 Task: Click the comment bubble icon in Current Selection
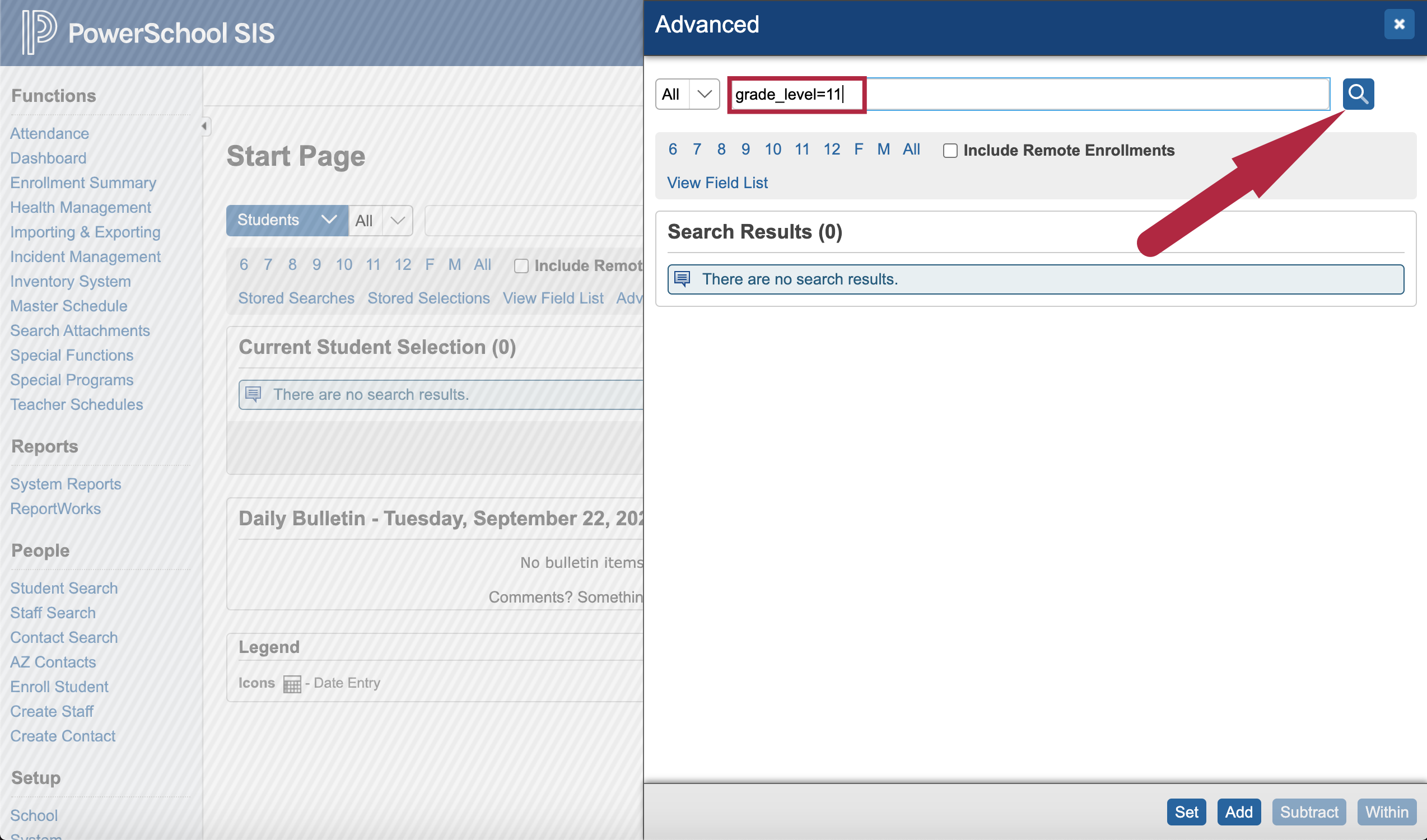pyautogui.click(x=254, y=393)
